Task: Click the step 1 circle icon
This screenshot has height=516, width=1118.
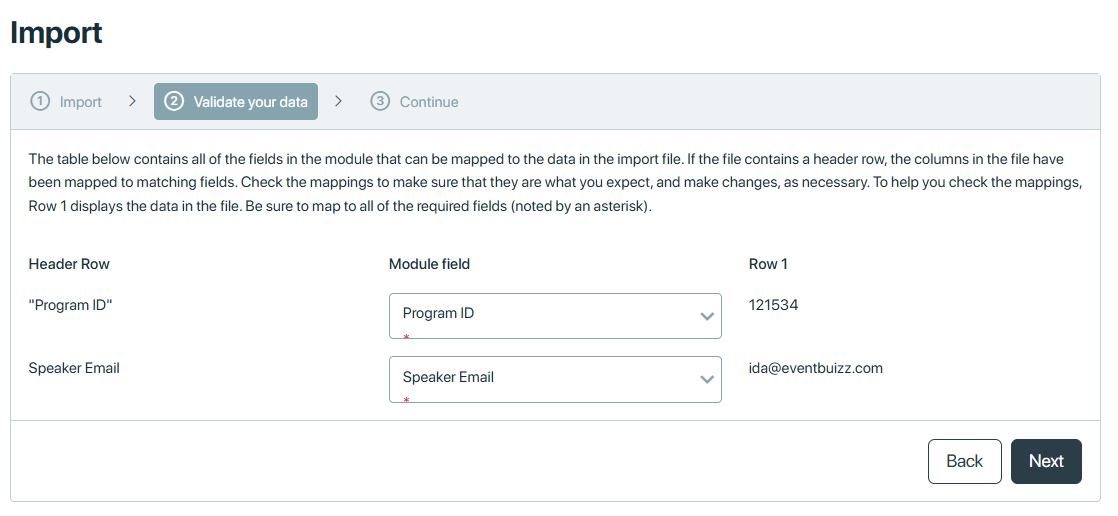Action: point(40,101)
